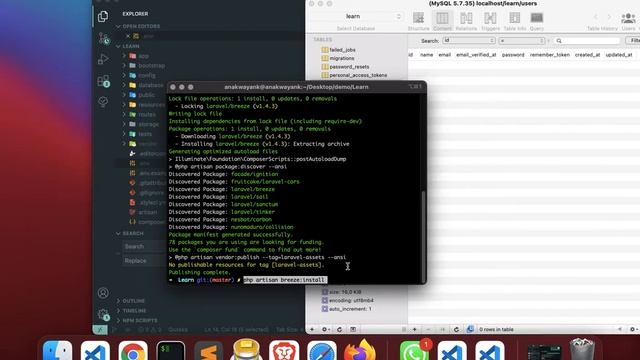Open the Query view in Sequel Pro
640x360 pixels.
click(536, 21)
